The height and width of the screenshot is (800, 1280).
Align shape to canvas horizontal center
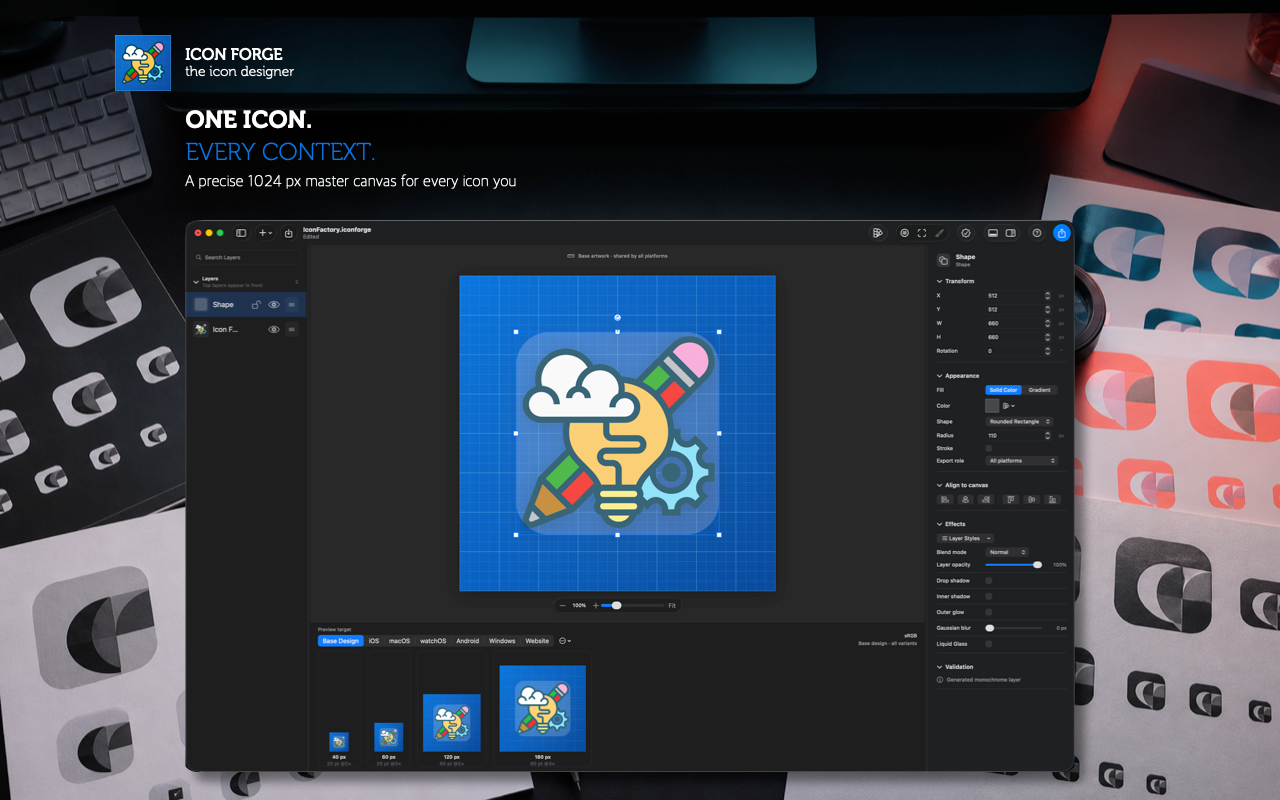coord(965,499)
